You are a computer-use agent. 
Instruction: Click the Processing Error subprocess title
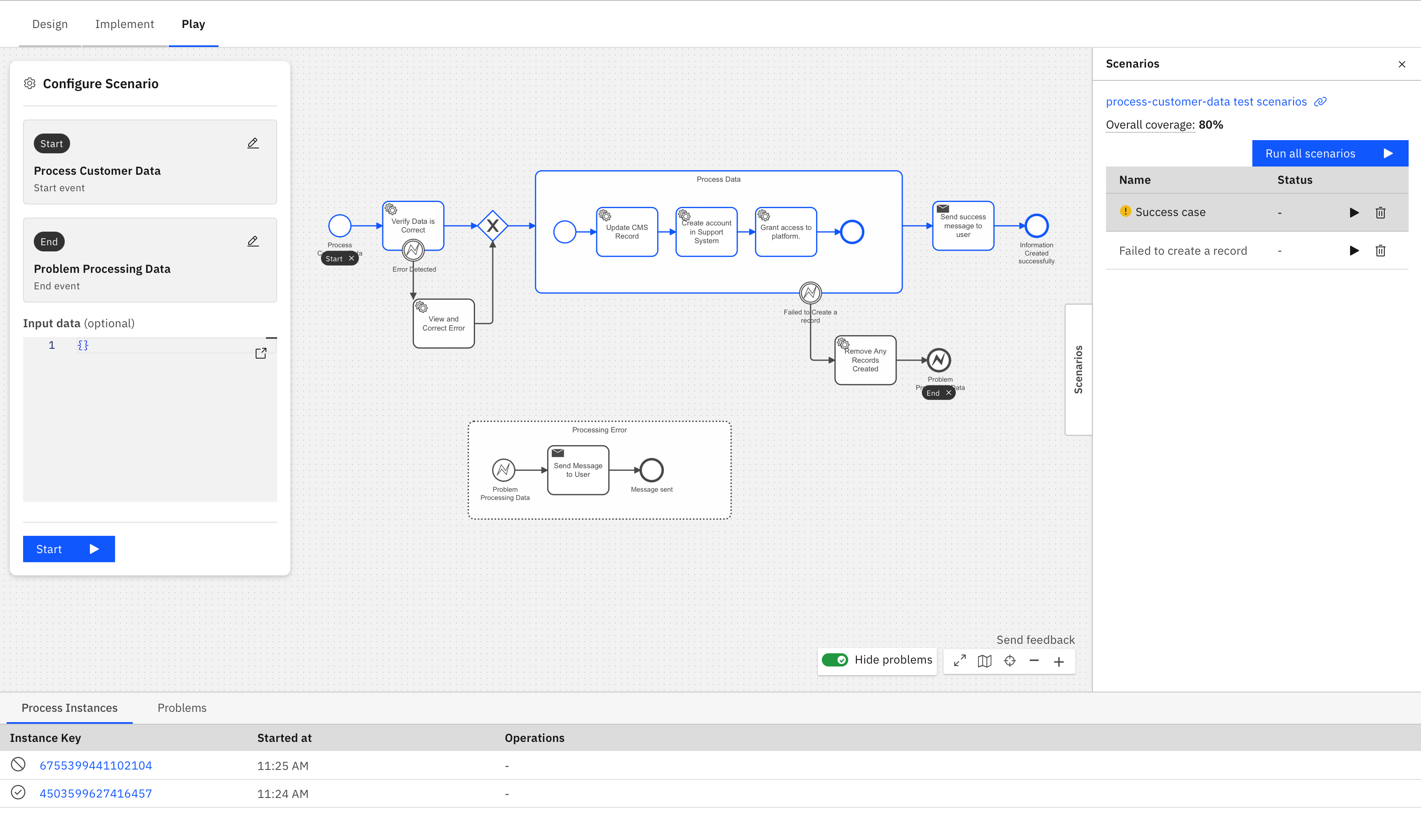(x=600, y=430)
